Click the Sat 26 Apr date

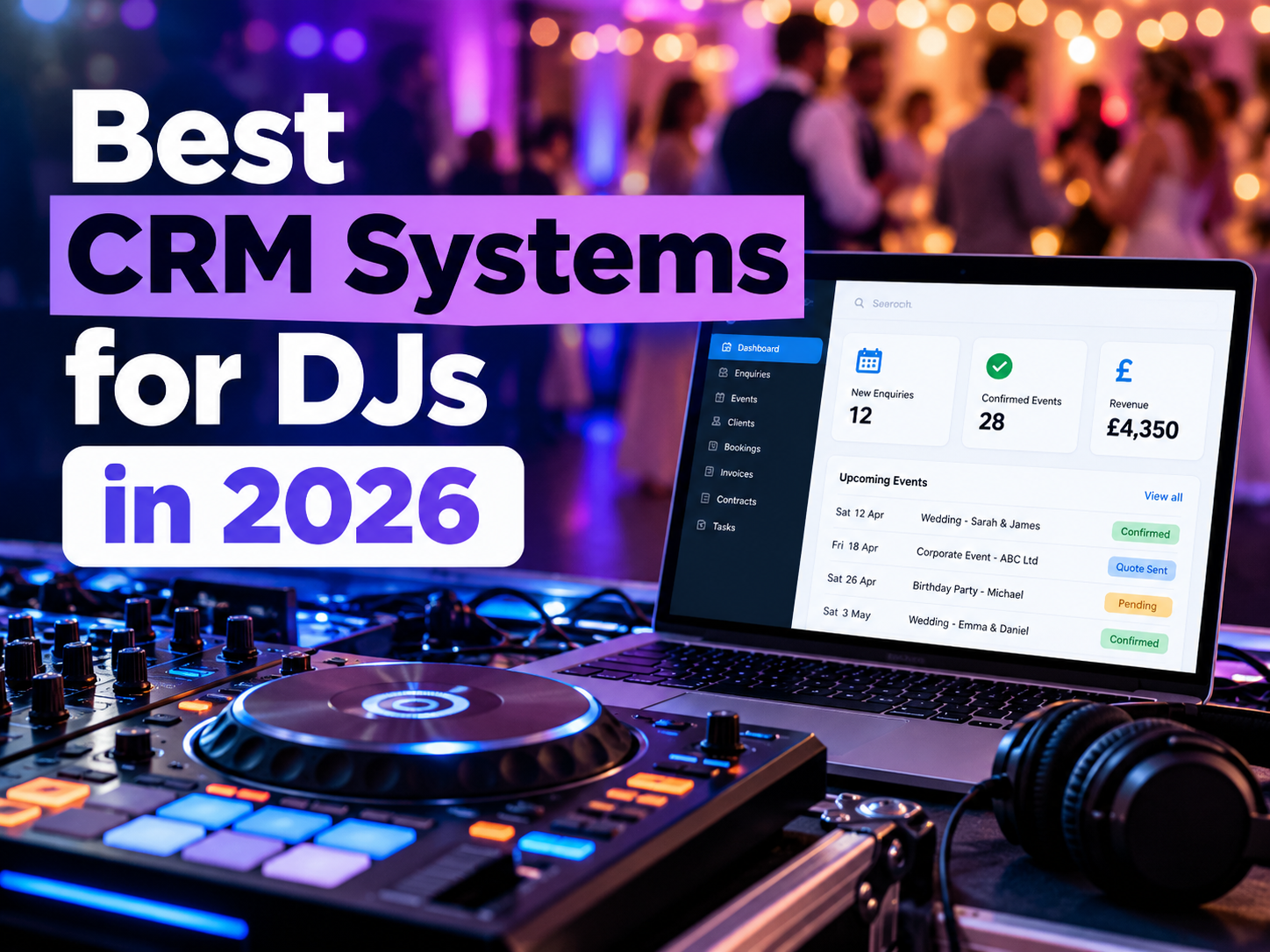851,579
